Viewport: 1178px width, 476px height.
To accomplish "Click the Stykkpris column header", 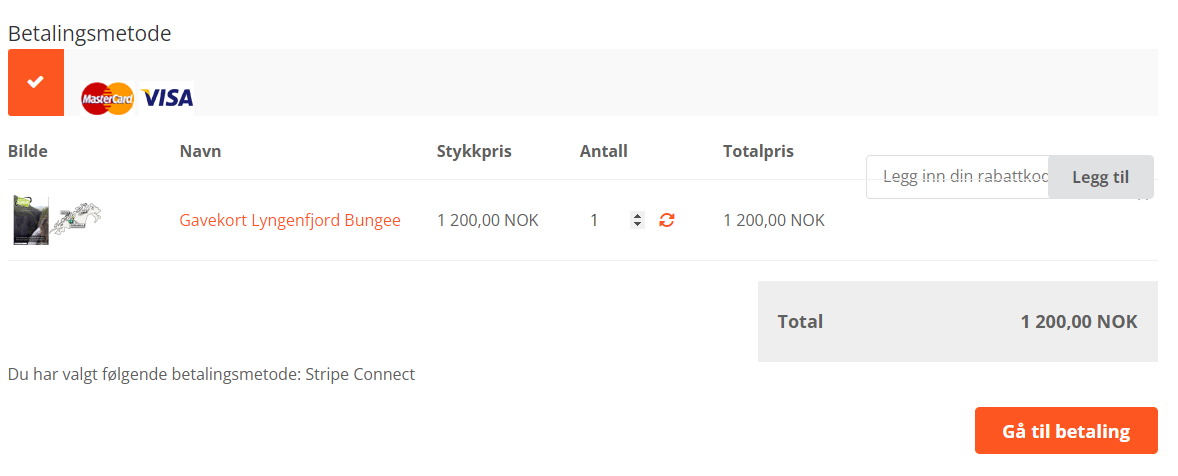I will [x=474, y=152].
